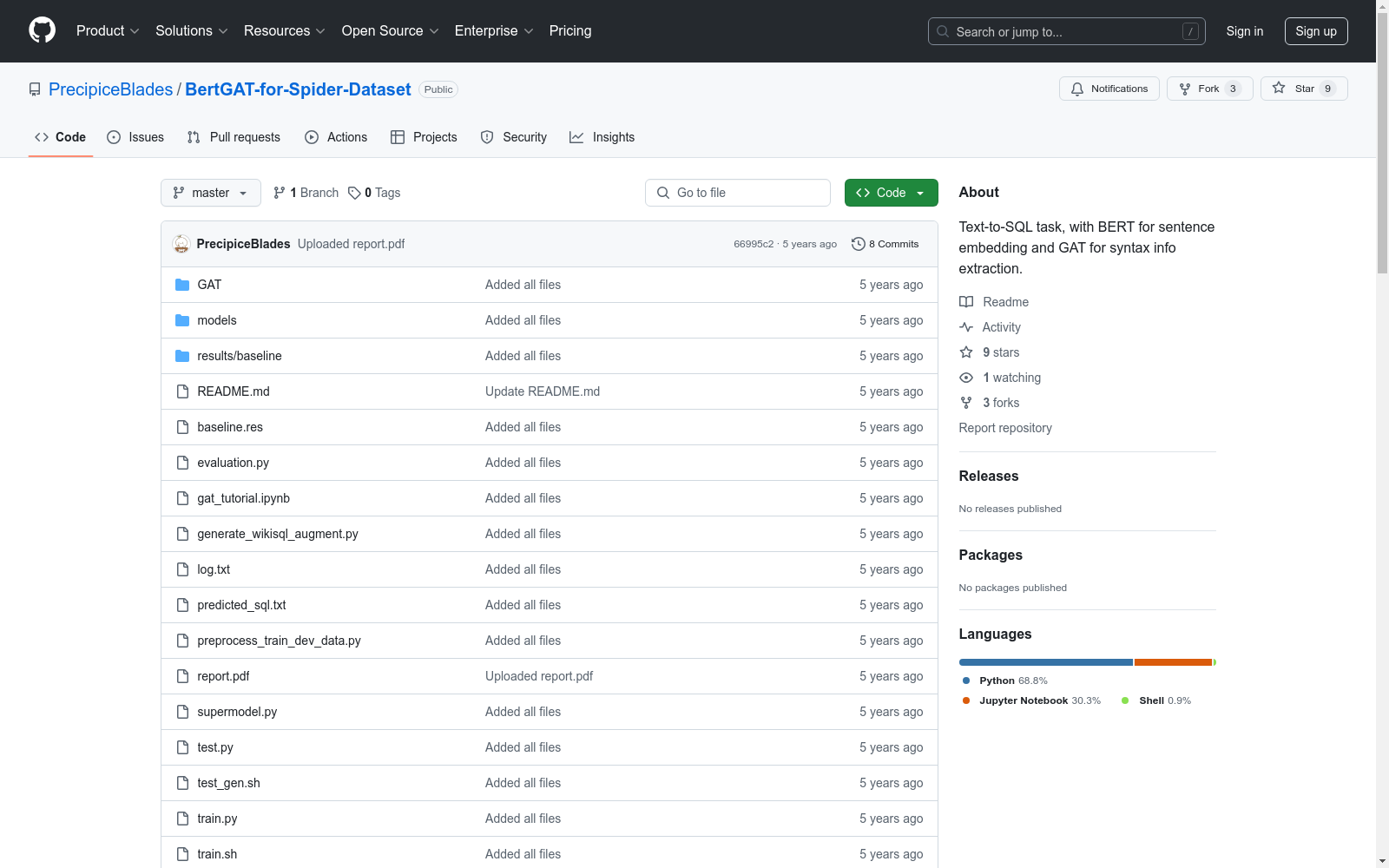Switch to the Issues tab
1389x868 pixels.
pos(135,137)
